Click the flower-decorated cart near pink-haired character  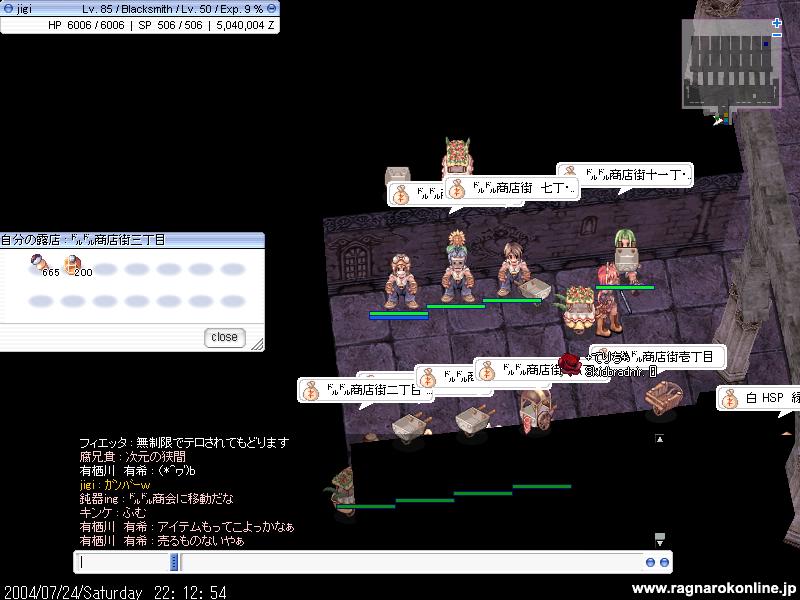[579, 307]
